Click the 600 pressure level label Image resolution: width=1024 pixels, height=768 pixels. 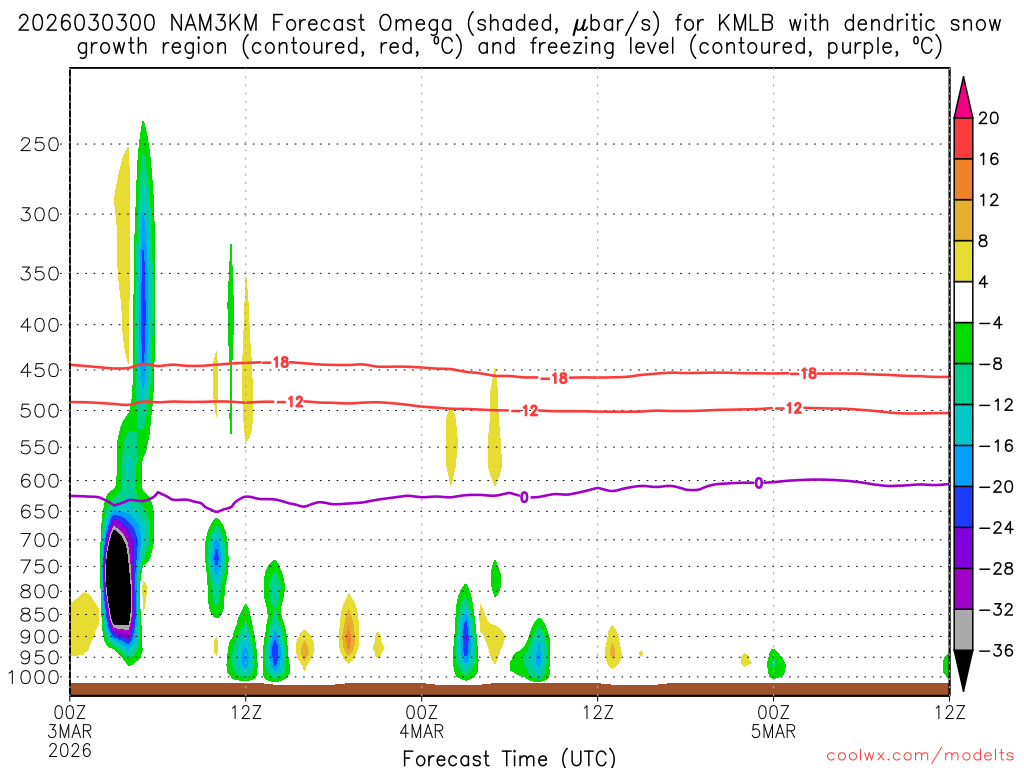coord(40,481)
